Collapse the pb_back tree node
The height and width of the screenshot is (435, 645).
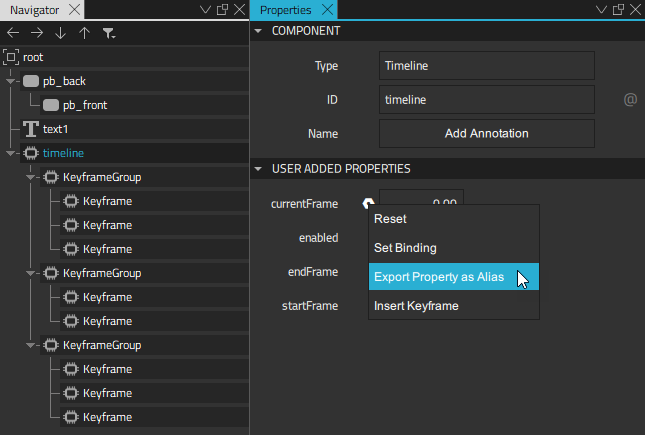[11, 81]
